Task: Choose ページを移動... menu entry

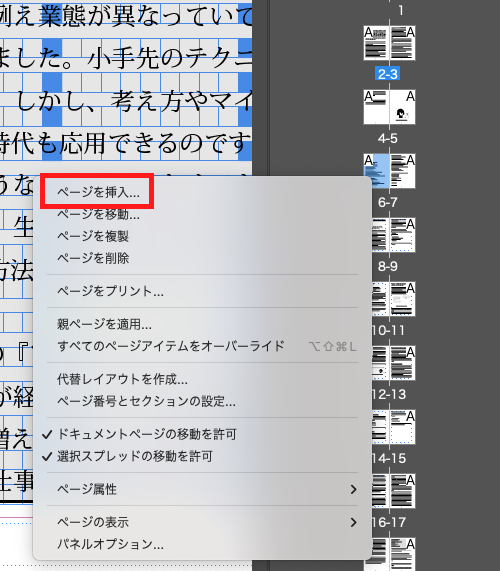Action: coord(98,214)
